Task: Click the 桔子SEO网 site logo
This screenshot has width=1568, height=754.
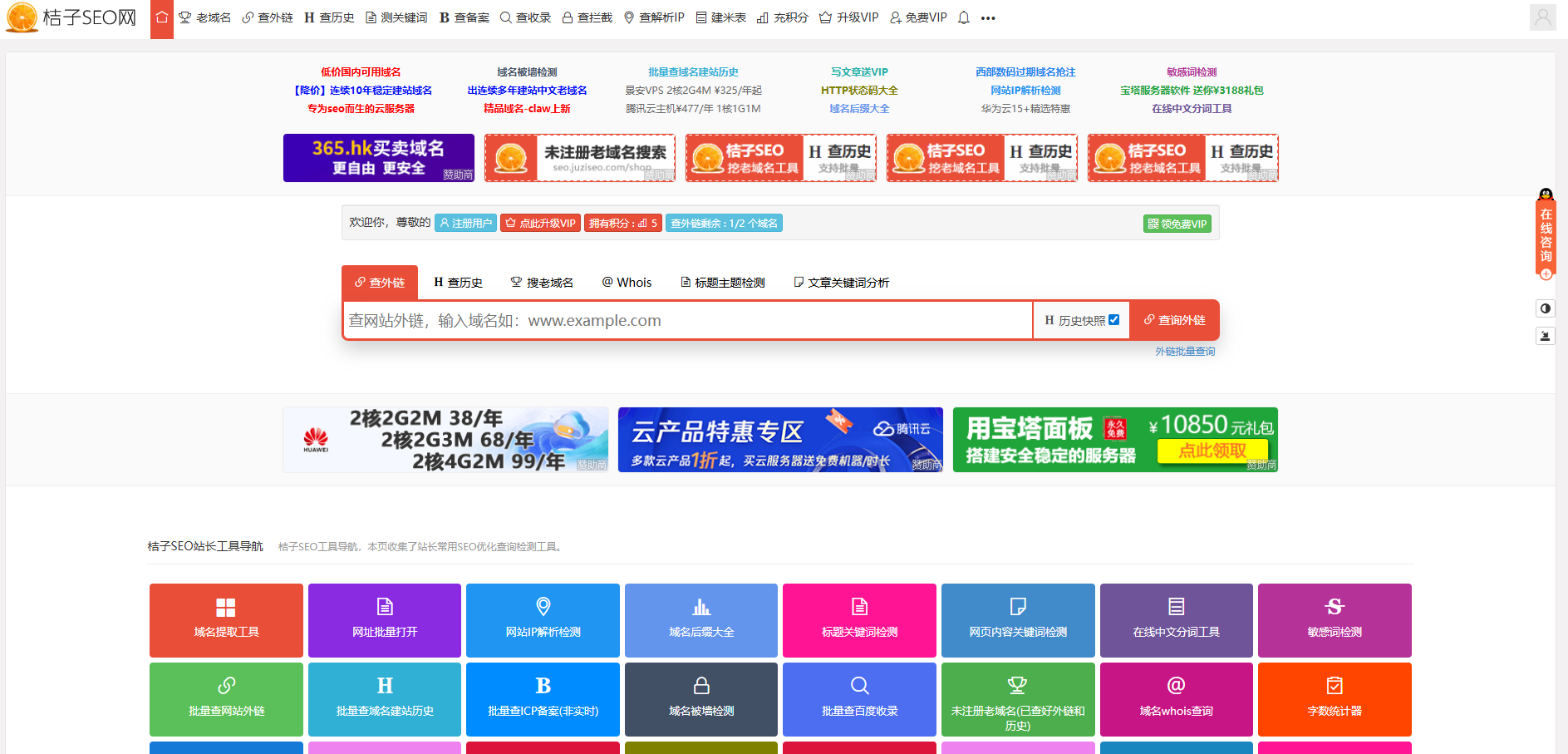Action: pyautogui.click(x=71, y=17)
